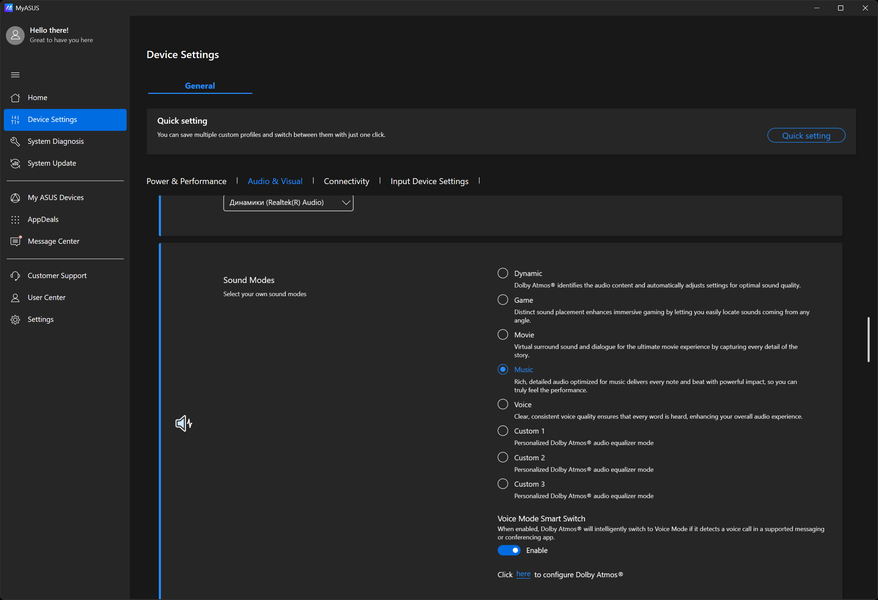Disable the Voice Mode Smart Switch

(x=509, y=550)
